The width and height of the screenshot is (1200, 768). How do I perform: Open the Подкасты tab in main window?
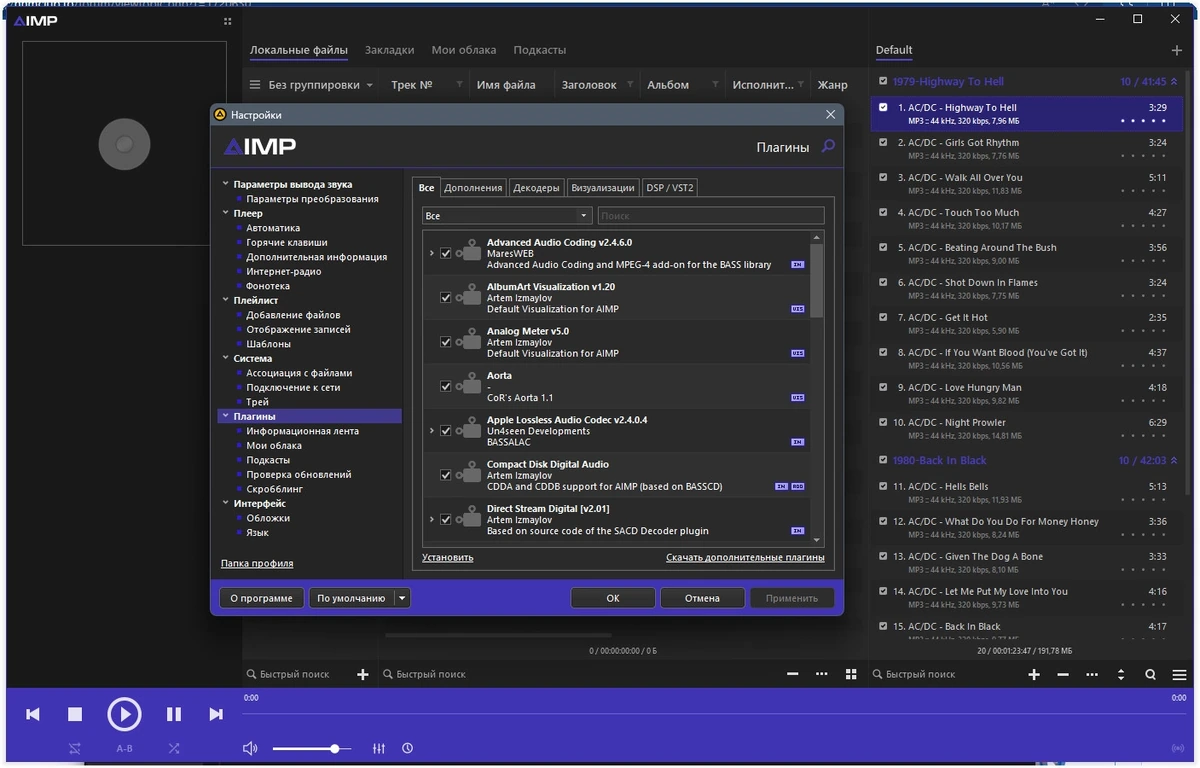point(539,50)
